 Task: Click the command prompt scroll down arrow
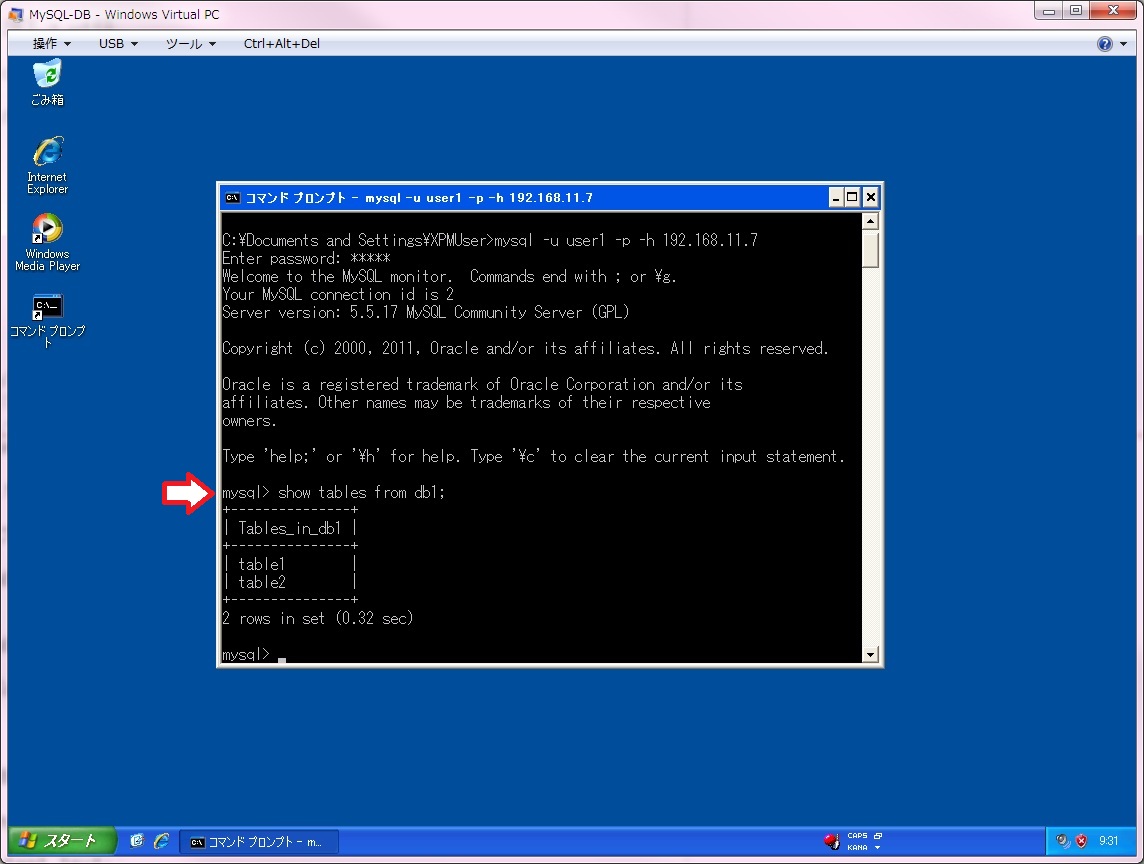coord(870,655)
